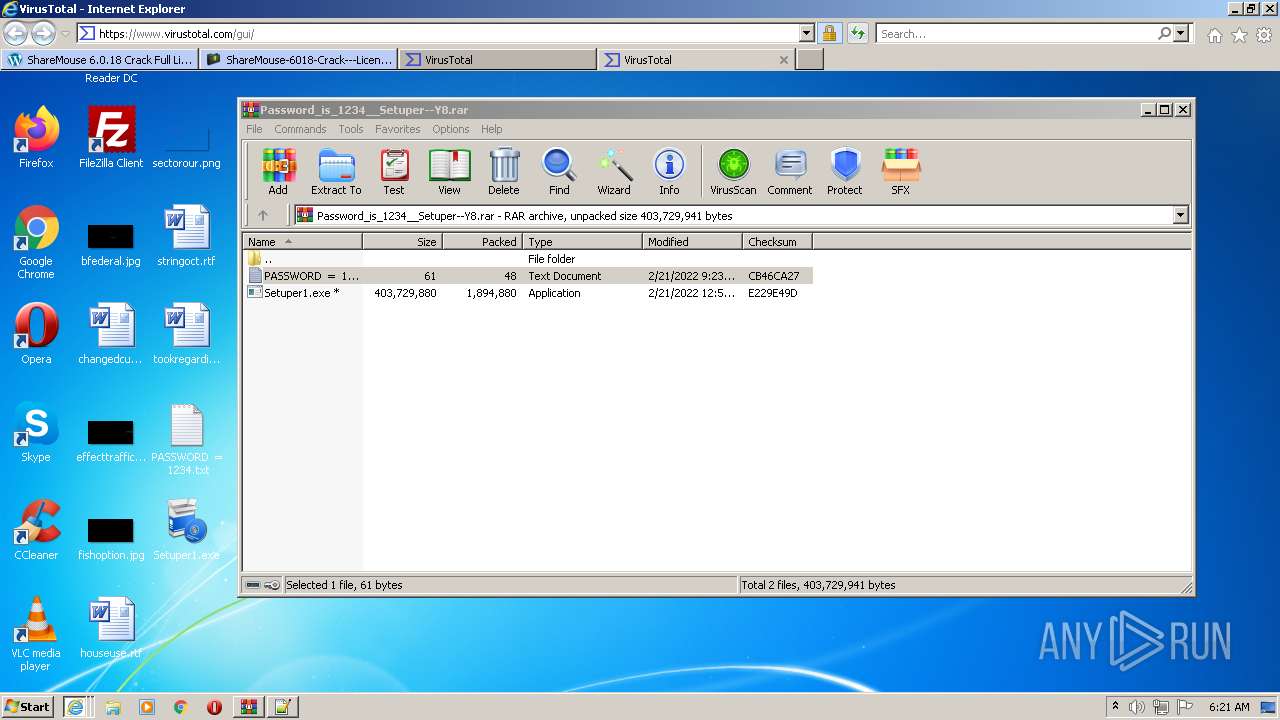Sort file list by Size column
This screenshot has width=1280, height=720.
pos(403,242)
